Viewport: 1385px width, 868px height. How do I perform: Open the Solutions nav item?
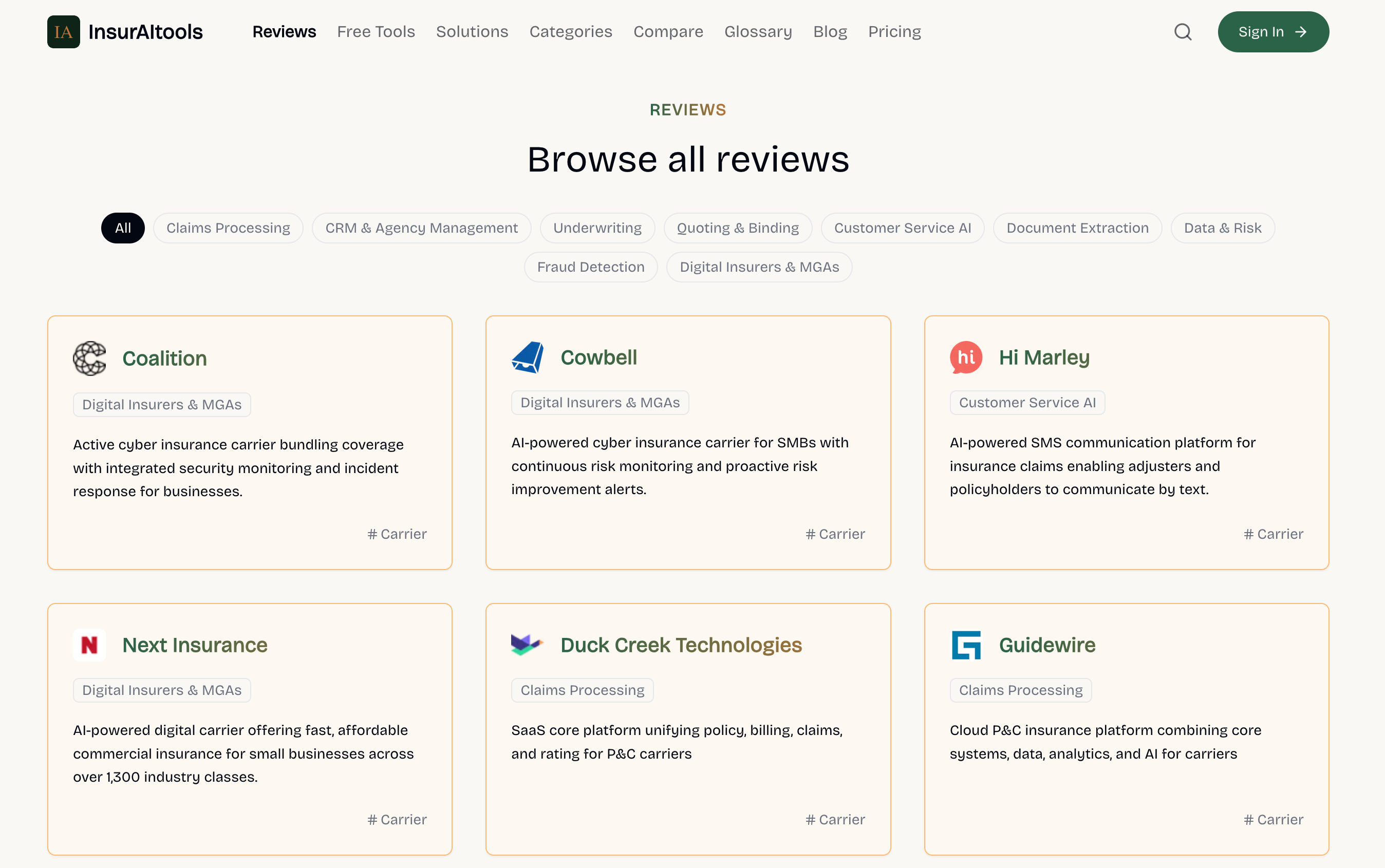[x=472, y=31]
